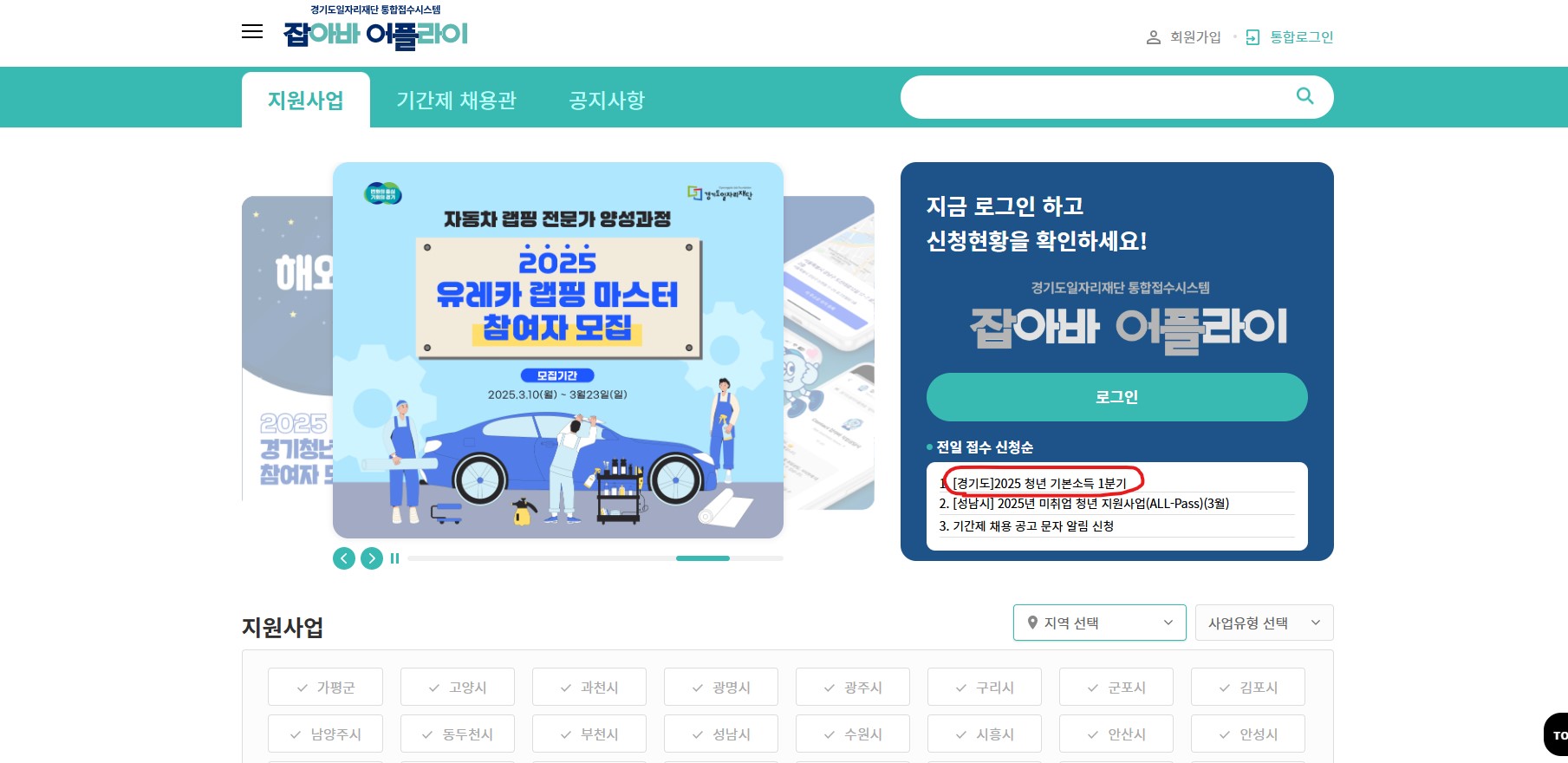Advance to next carousel slide arrow
This screenshot has width=1568, height=763.
point(372,558)
